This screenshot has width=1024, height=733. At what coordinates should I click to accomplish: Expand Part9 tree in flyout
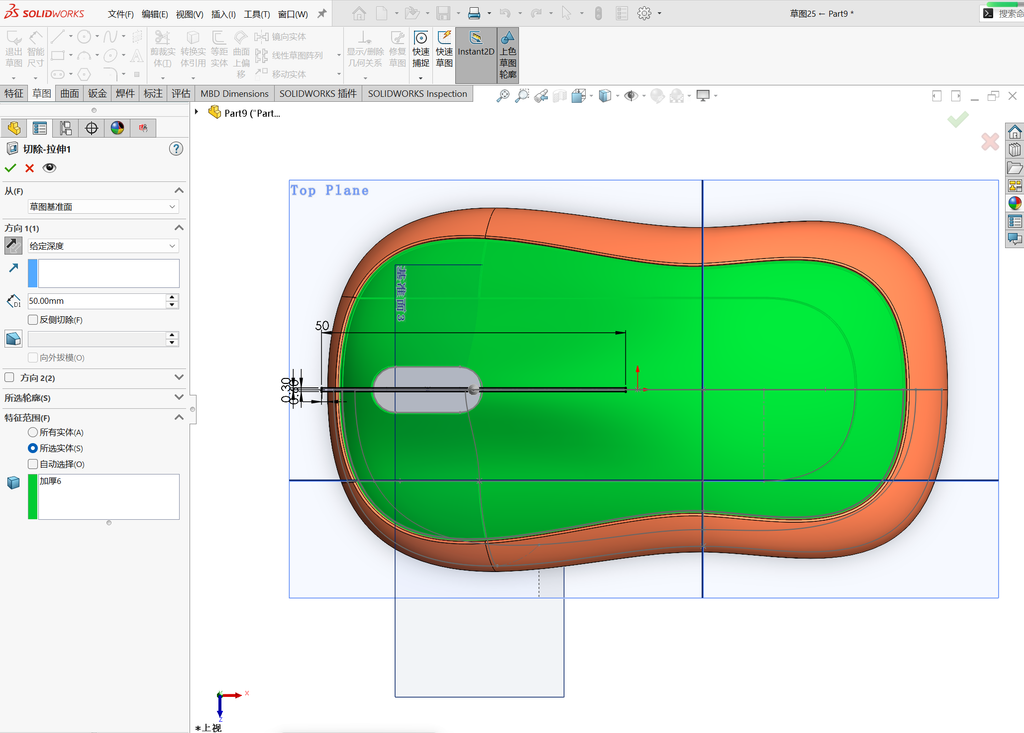coord(196,112)
